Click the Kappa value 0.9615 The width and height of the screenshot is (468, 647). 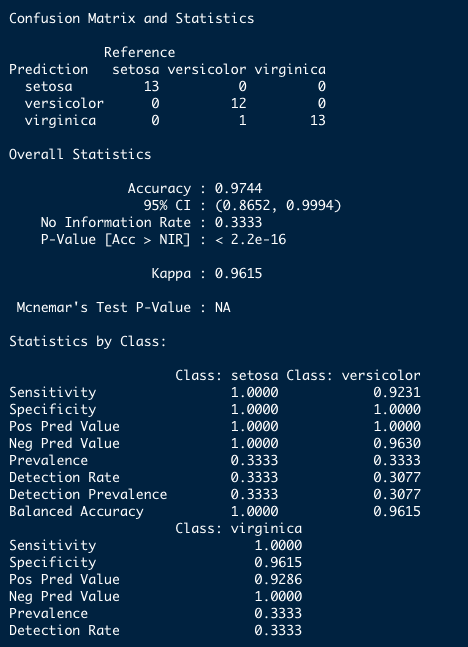(238, 274)
